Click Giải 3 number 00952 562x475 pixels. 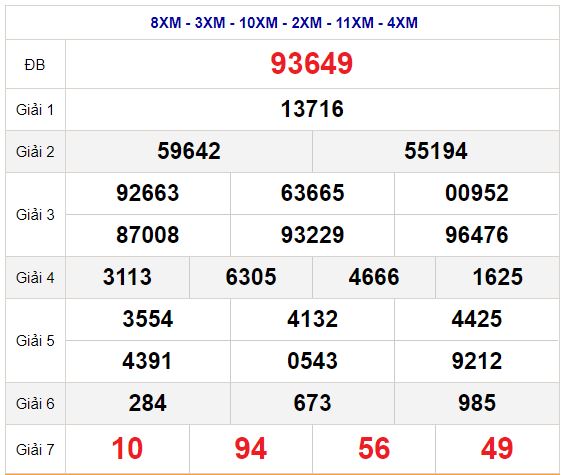coord(477,193)
